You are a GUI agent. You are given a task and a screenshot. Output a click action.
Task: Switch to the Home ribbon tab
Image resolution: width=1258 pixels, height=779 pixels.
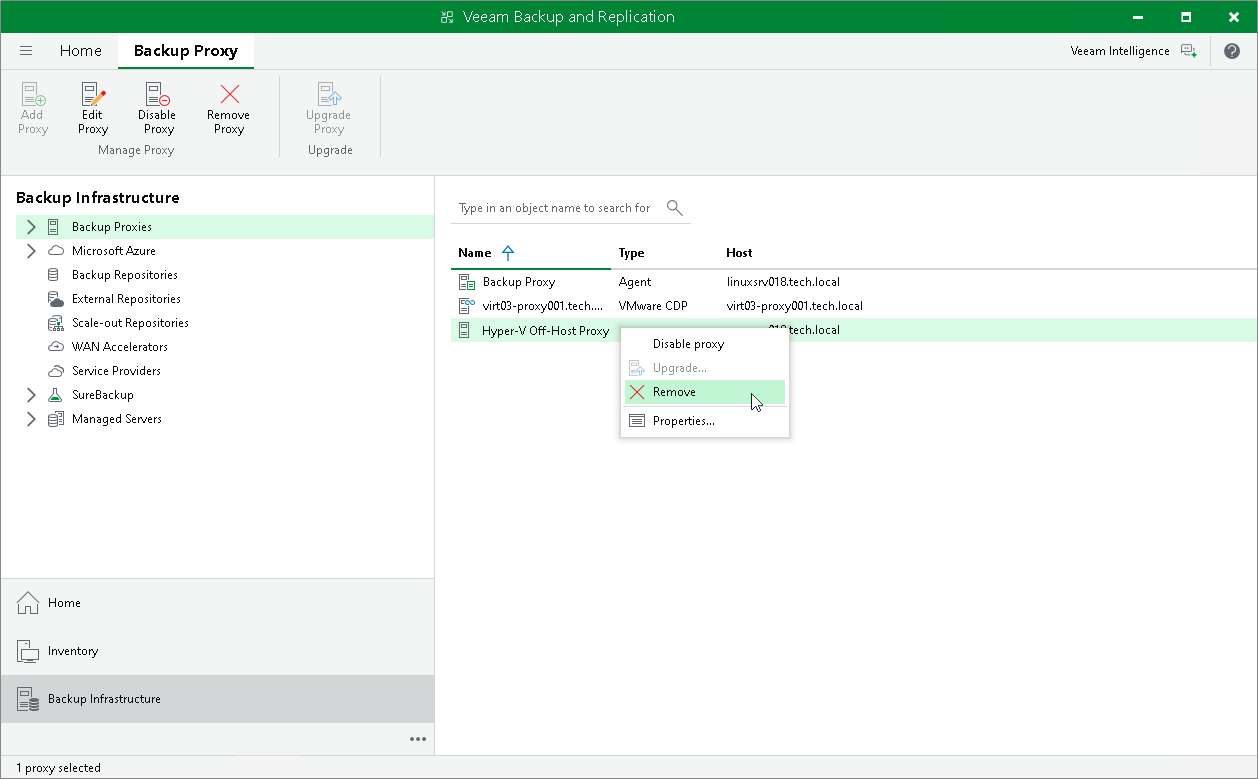pos(80,51)
